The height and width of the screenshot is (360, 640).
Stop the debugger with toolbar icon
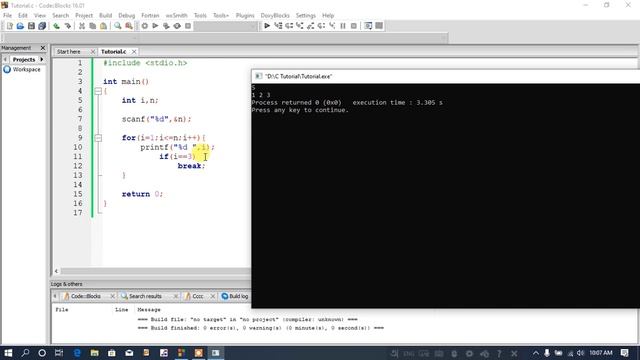[354, 26]
